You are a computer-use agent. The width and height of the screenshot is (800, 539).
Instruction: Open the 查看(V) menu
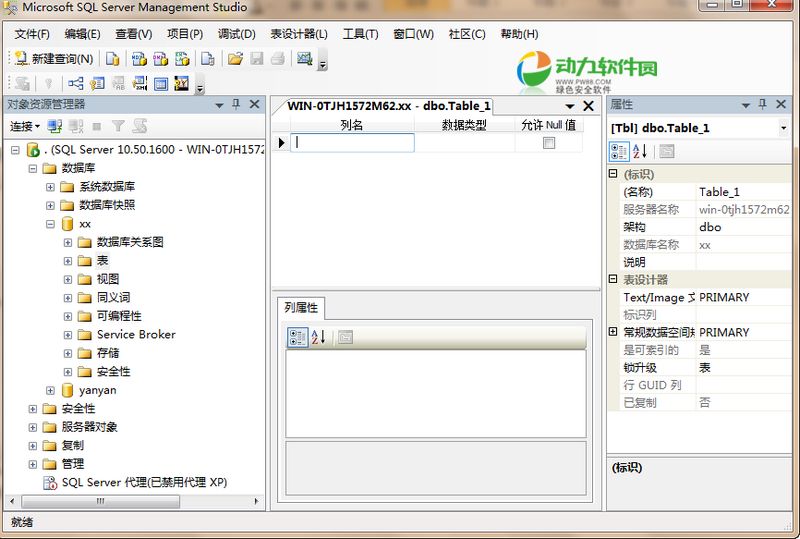(x=134, y=34)
